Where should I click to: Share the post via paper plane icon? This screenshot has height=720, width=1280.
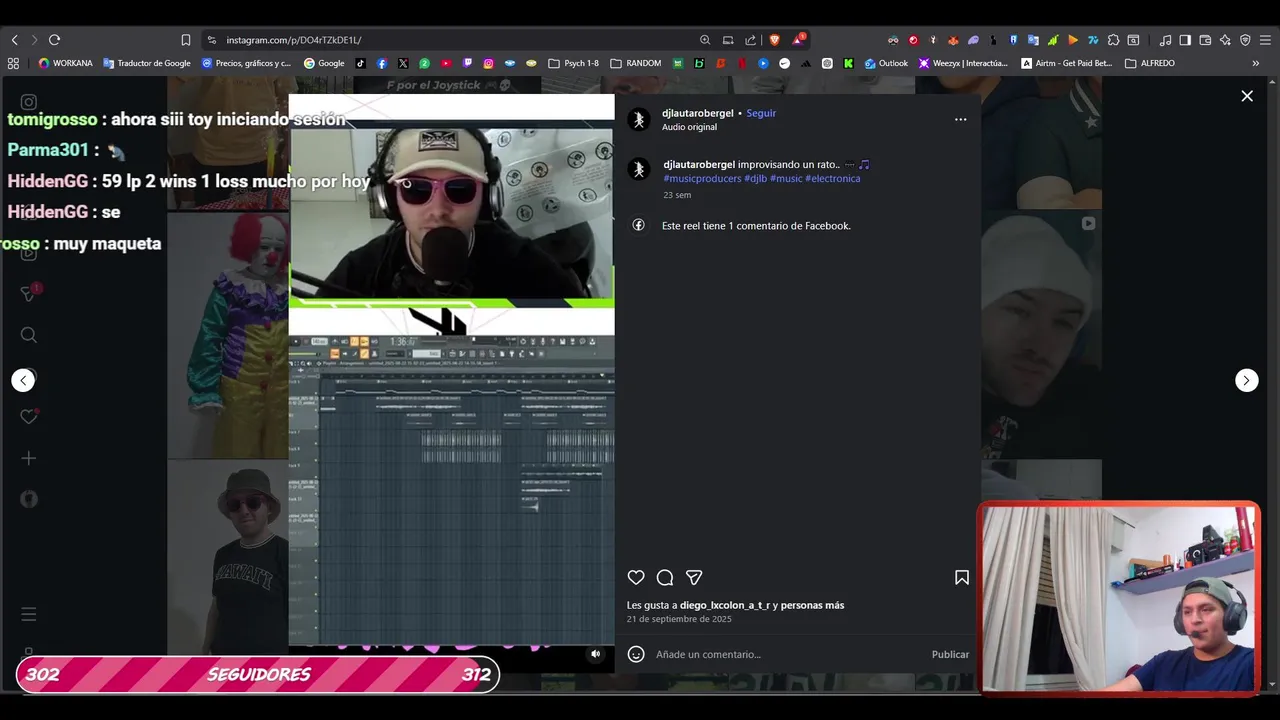coord(694,577)
